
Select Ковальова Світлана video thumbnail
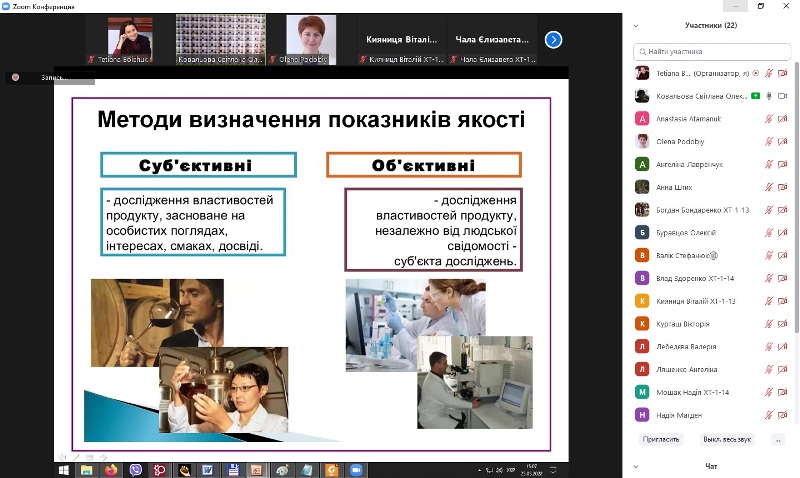[220, 40]
